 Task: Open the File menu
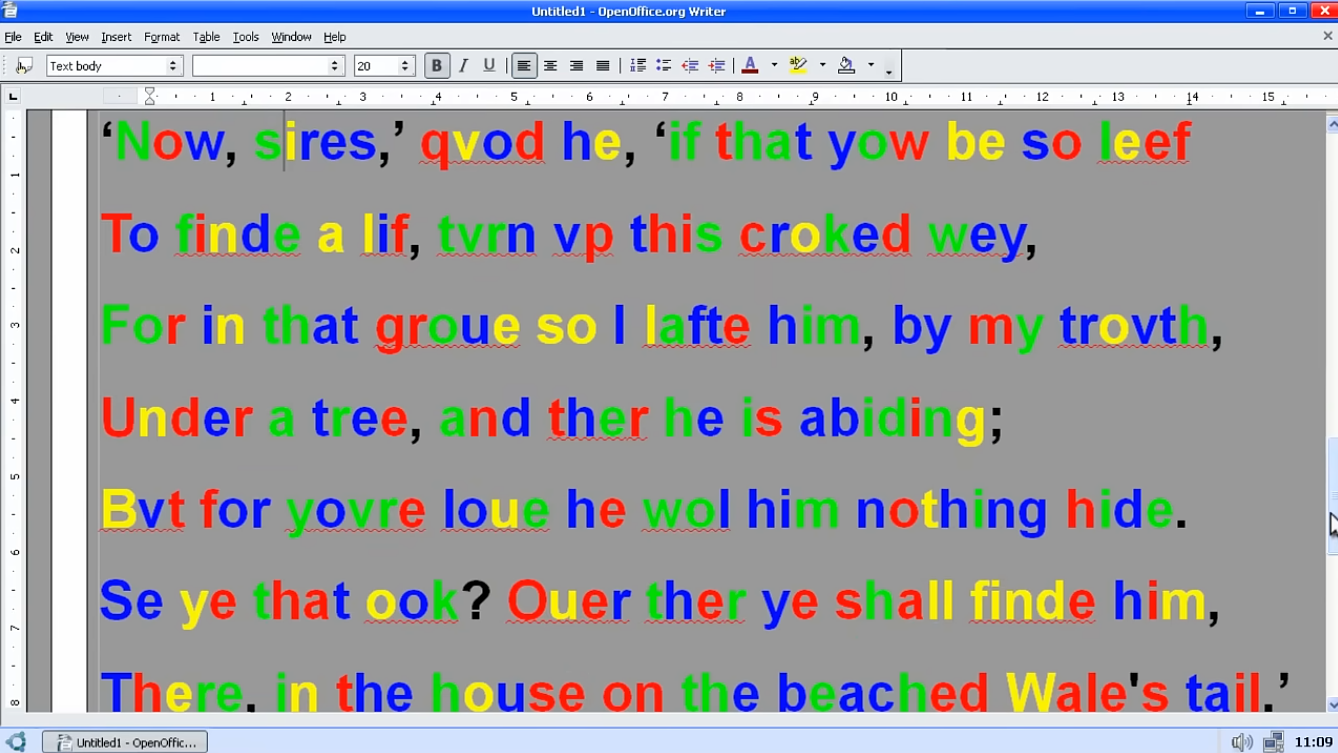pos(13,37)
